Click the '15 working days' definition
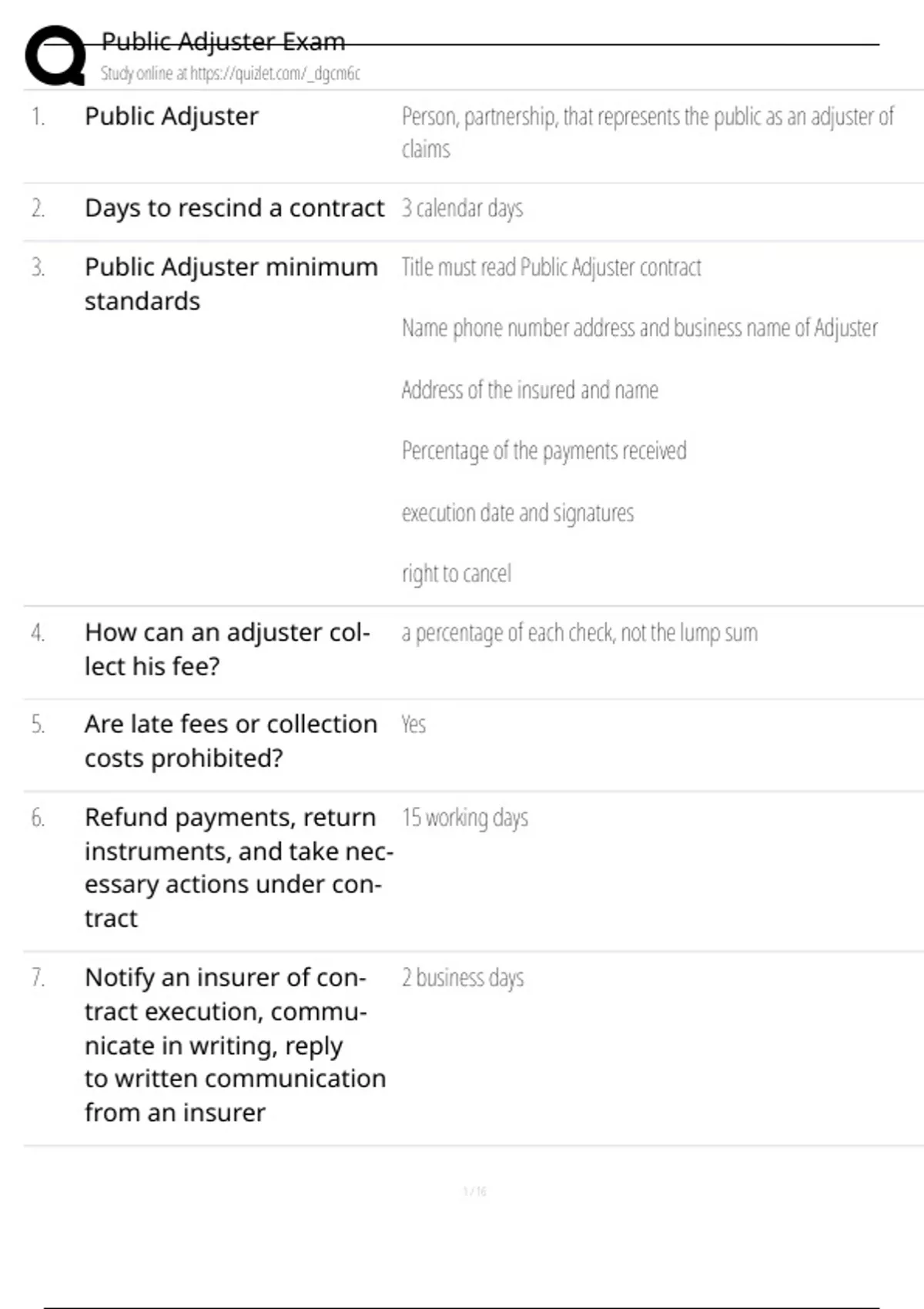Screen dimensions: 924x1309 (x=465, y=818)
